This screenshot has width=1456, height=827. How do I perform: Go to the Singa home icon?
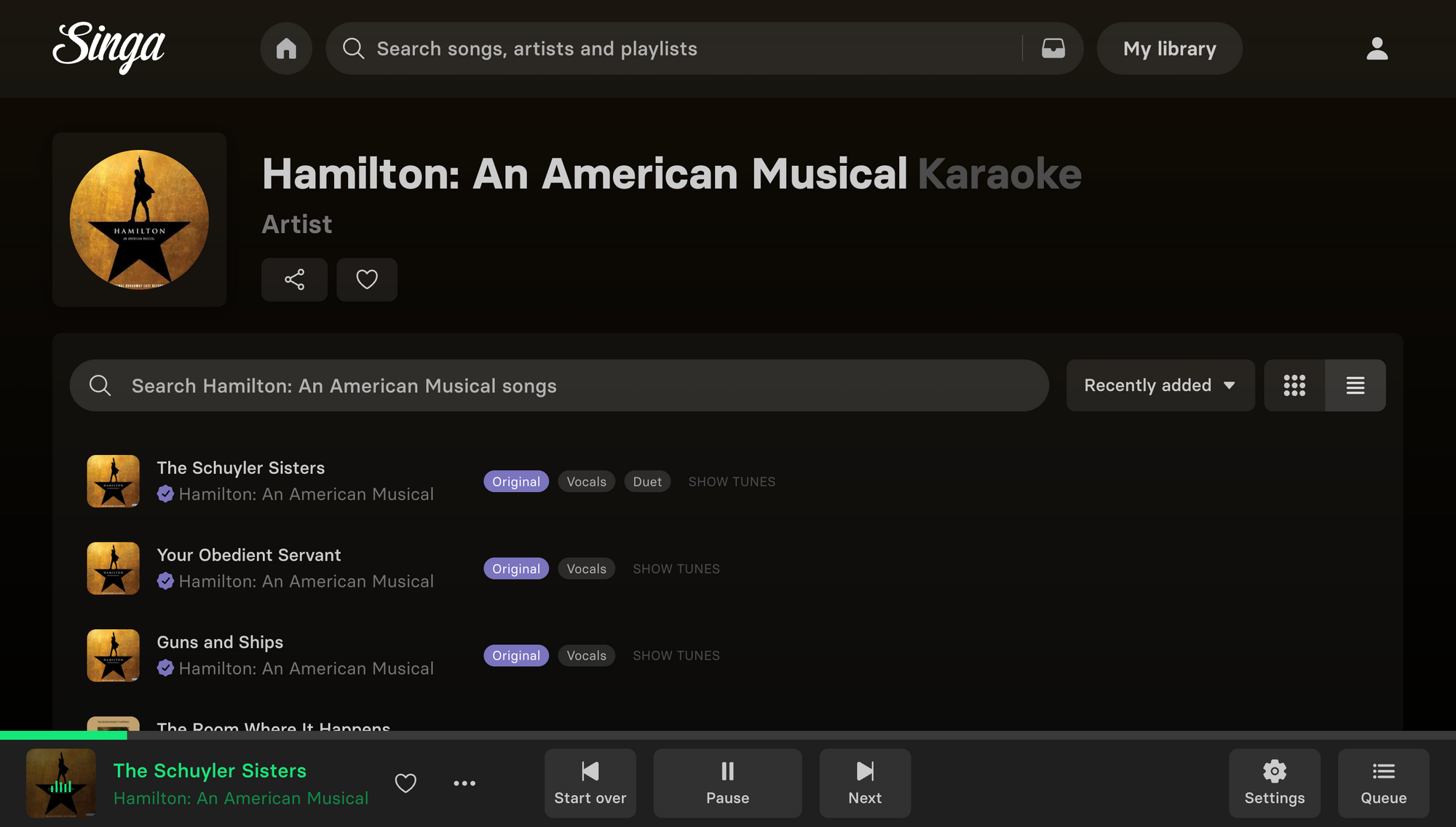(x=286, y=49)
